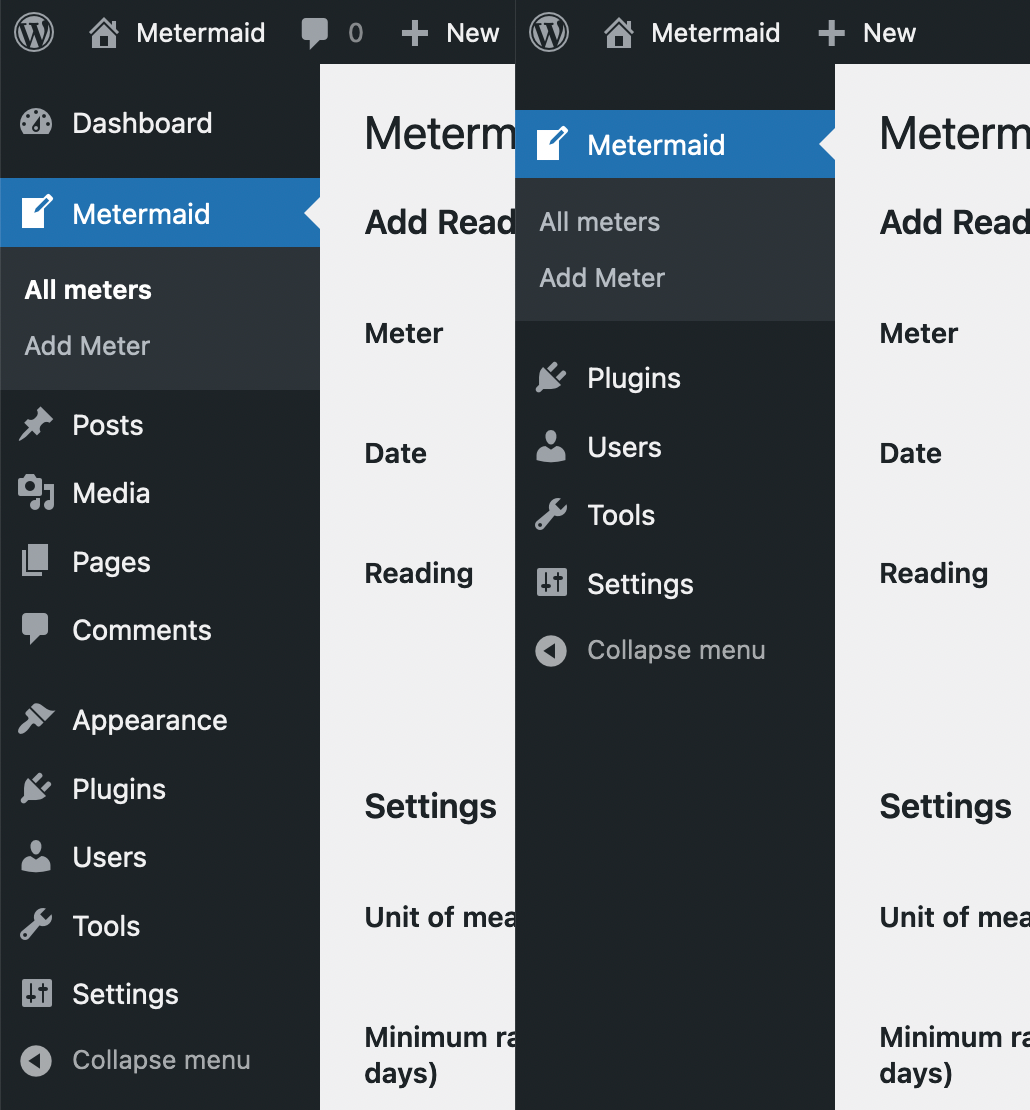Viewport: 1030px width, 1110px height.
Task: Click the Metermaid pencil icon in left sidebar
Action: (37, 212)
